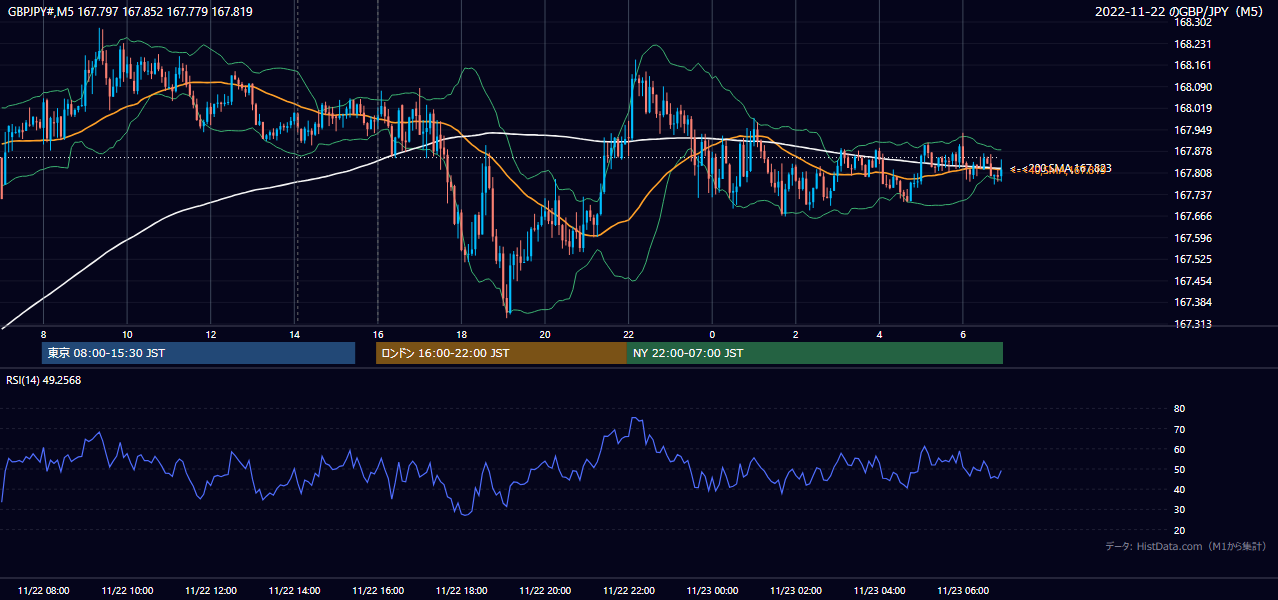Click hour 18 on the price chart time axis
This screenshot has height=600, width=1278.
461,334
